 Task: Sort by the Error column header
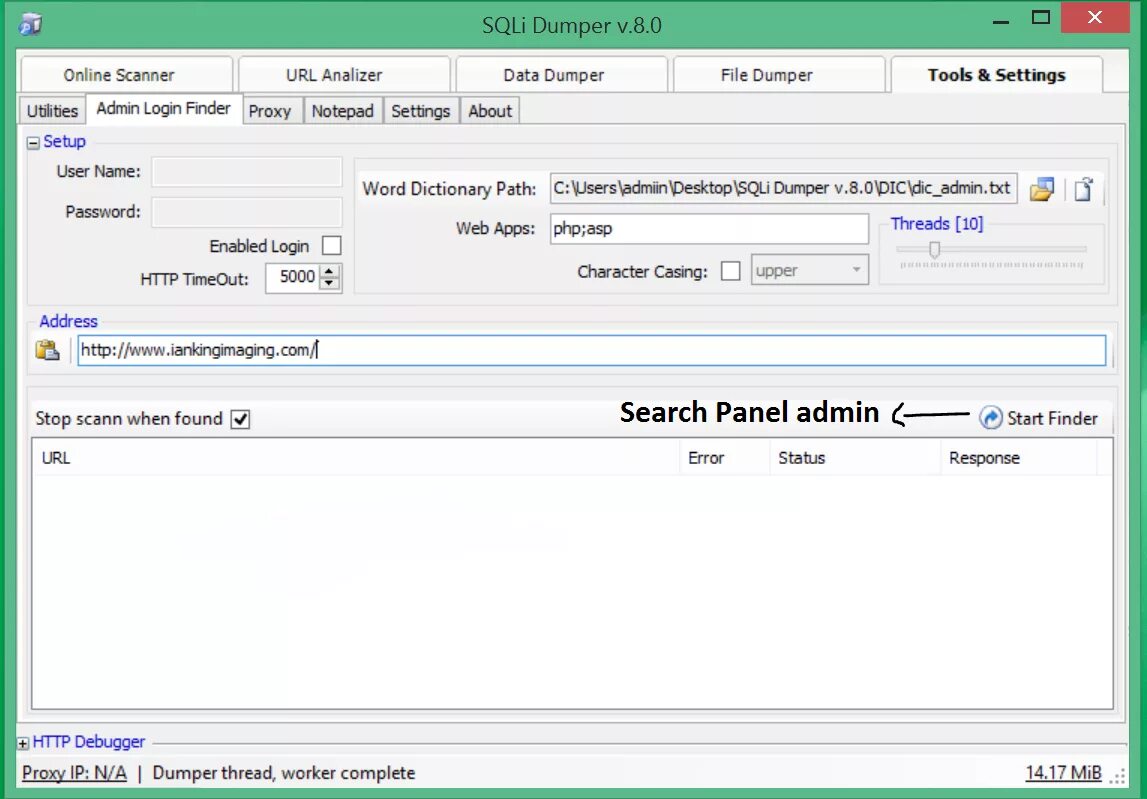pos(724,458)
